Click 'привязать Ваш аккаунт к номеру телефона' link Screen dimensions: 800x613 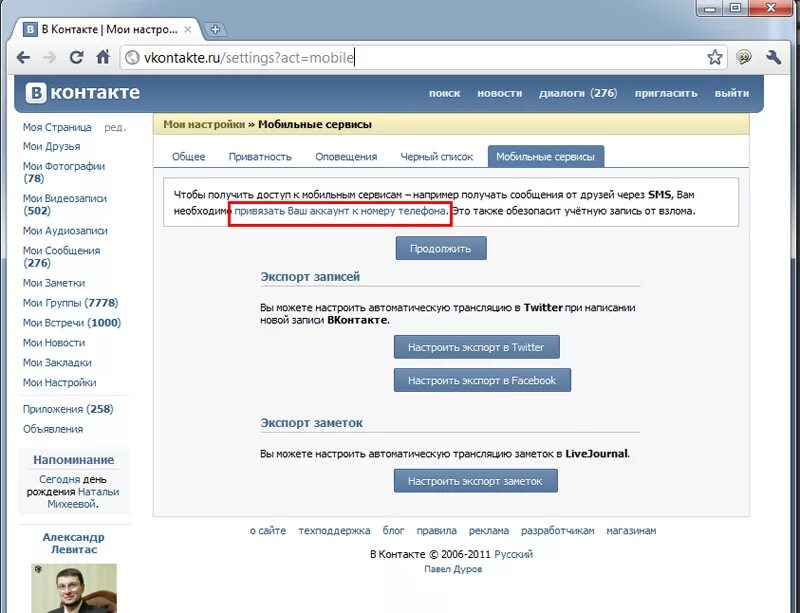[x=340, y=211]
